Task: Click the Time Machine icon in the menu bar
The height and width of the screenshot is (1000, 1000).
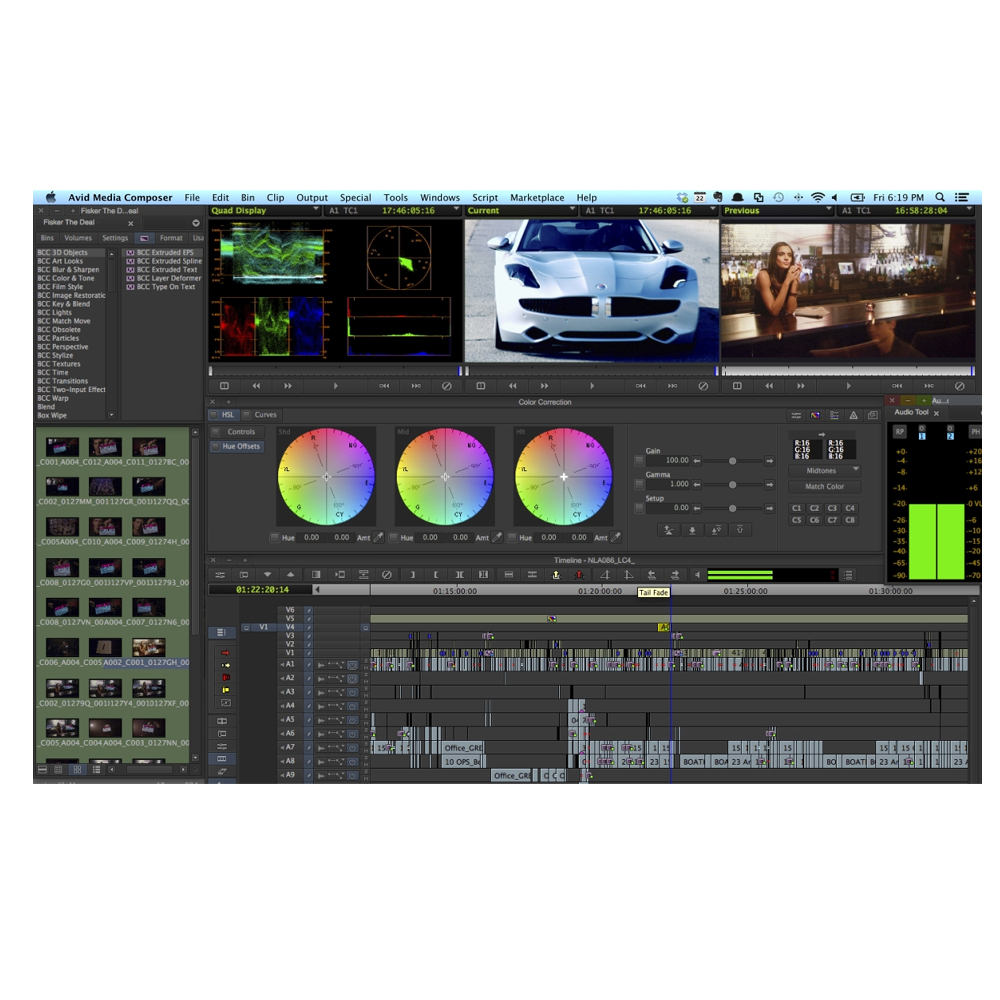Action: [x=778, y=197]
